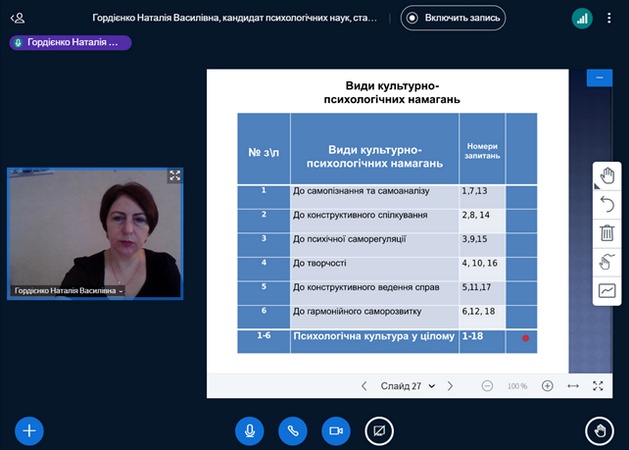Make the presentation fullscreen
The image size is (629, 450).
click(x=598, y=386)
